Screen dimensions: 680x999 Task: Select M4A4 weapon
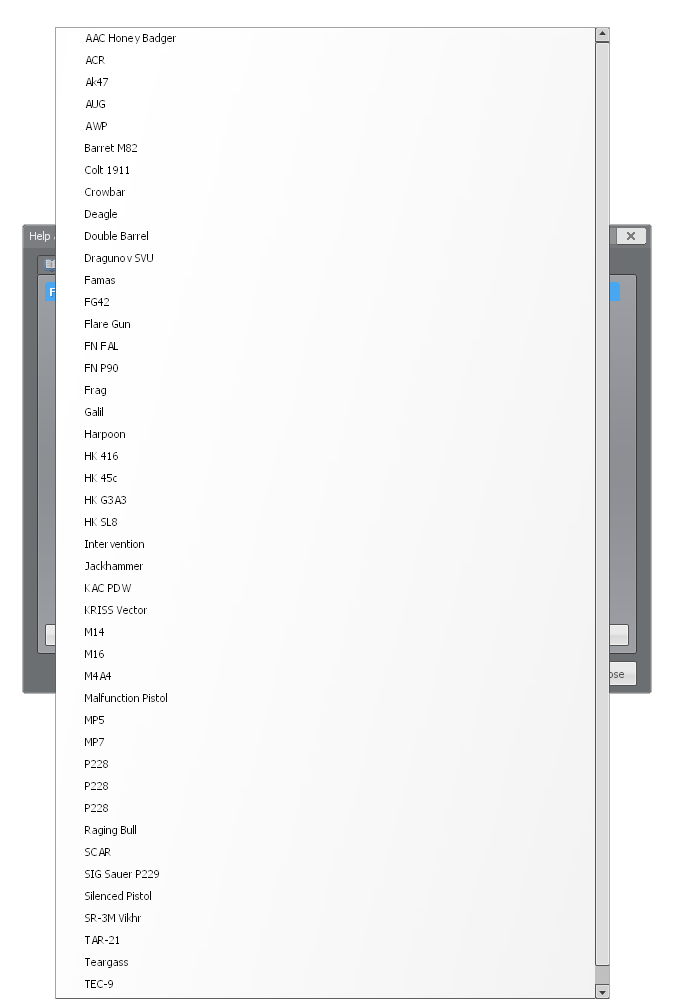tap(325, 675)
